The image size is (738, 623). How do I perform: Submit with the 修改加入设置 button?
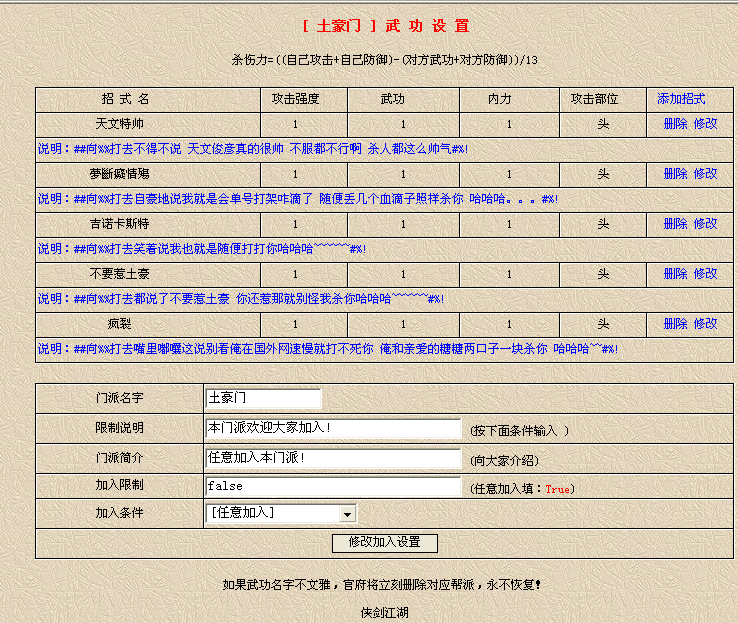pos(385,543)
